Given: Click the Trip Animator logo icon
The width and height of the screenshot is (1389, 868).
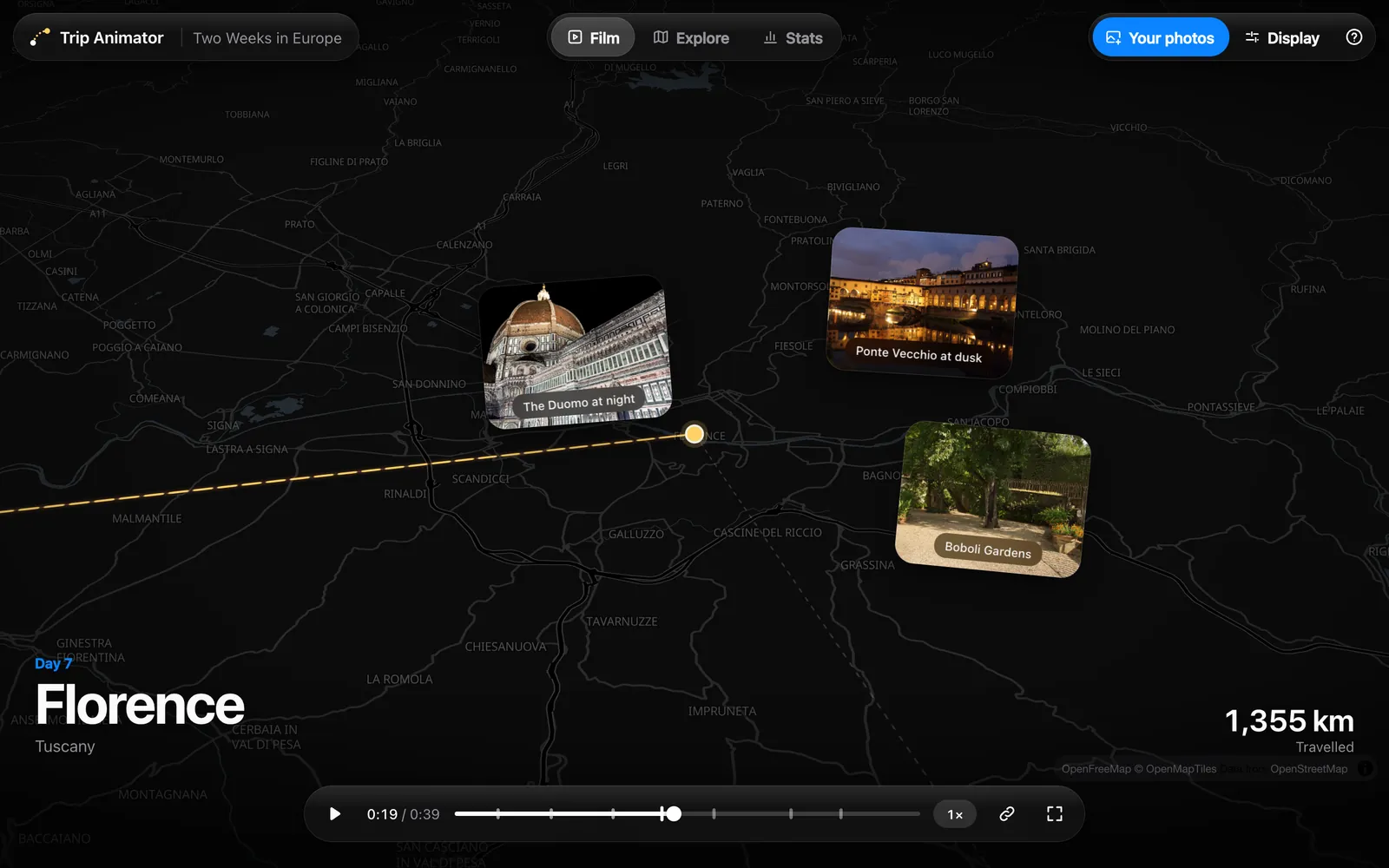Looking at the screenshot, I should tap(40, 37).
